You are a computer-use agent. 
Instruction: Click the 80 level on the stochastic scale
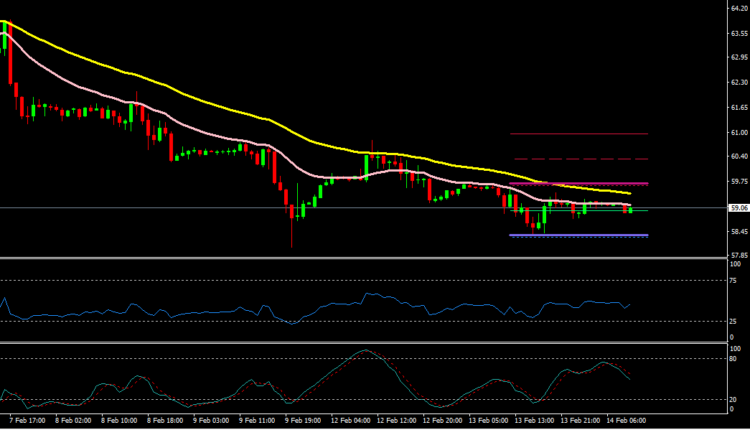click(733, 358)
